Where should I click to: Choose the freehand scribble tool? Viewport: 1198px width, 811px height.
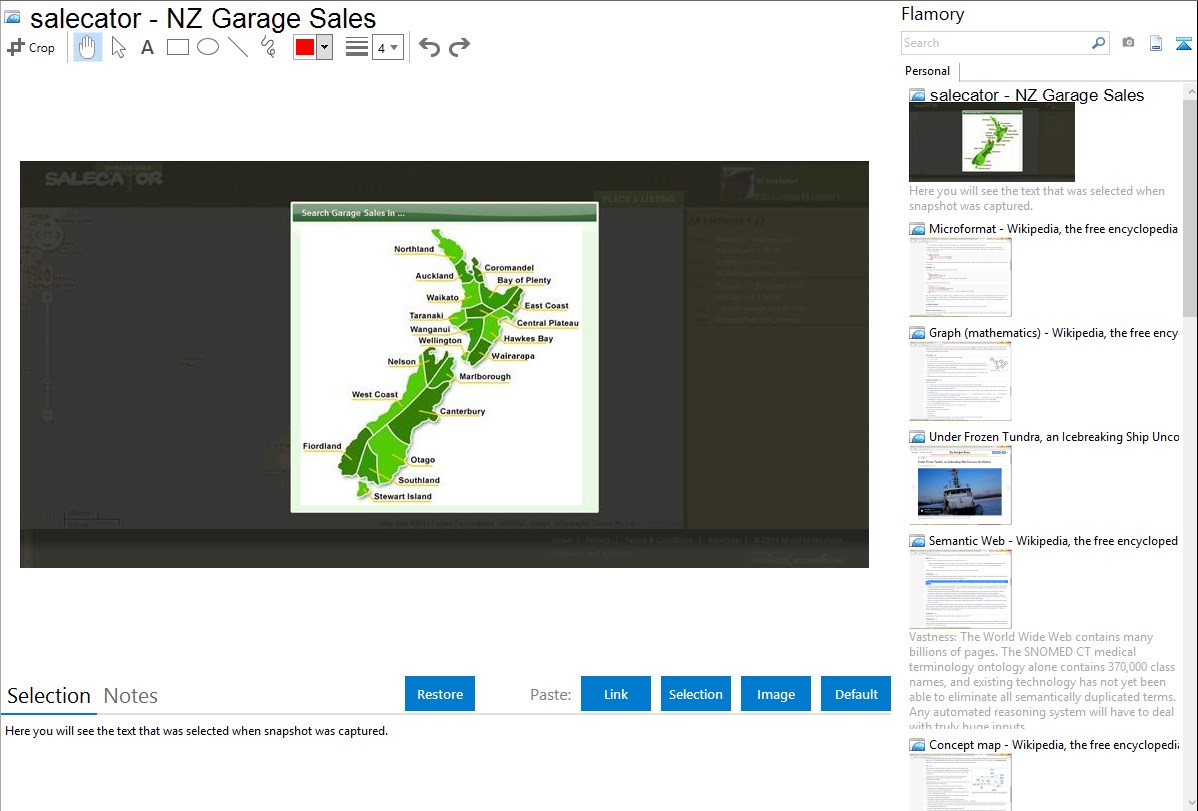click(x=268, y=47)
